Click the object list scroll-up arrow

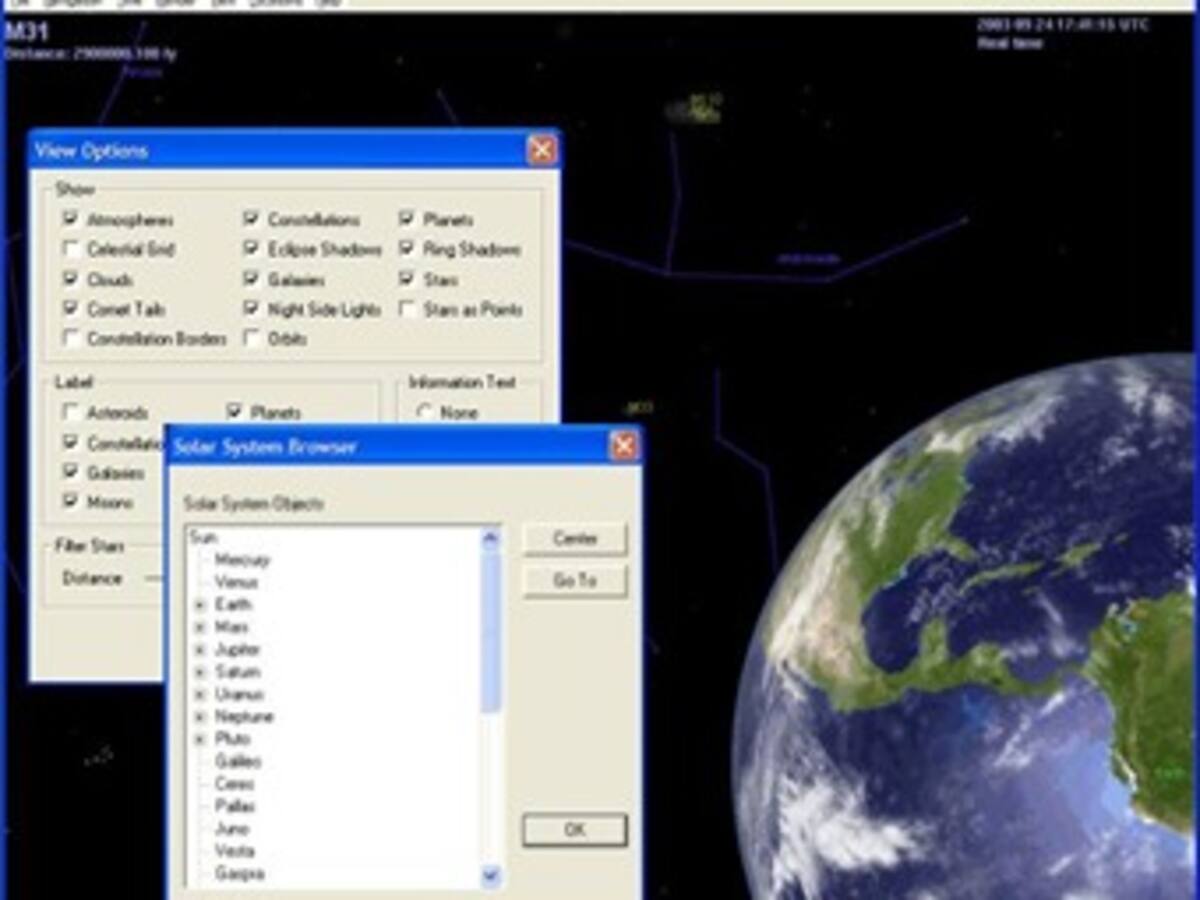490,538
